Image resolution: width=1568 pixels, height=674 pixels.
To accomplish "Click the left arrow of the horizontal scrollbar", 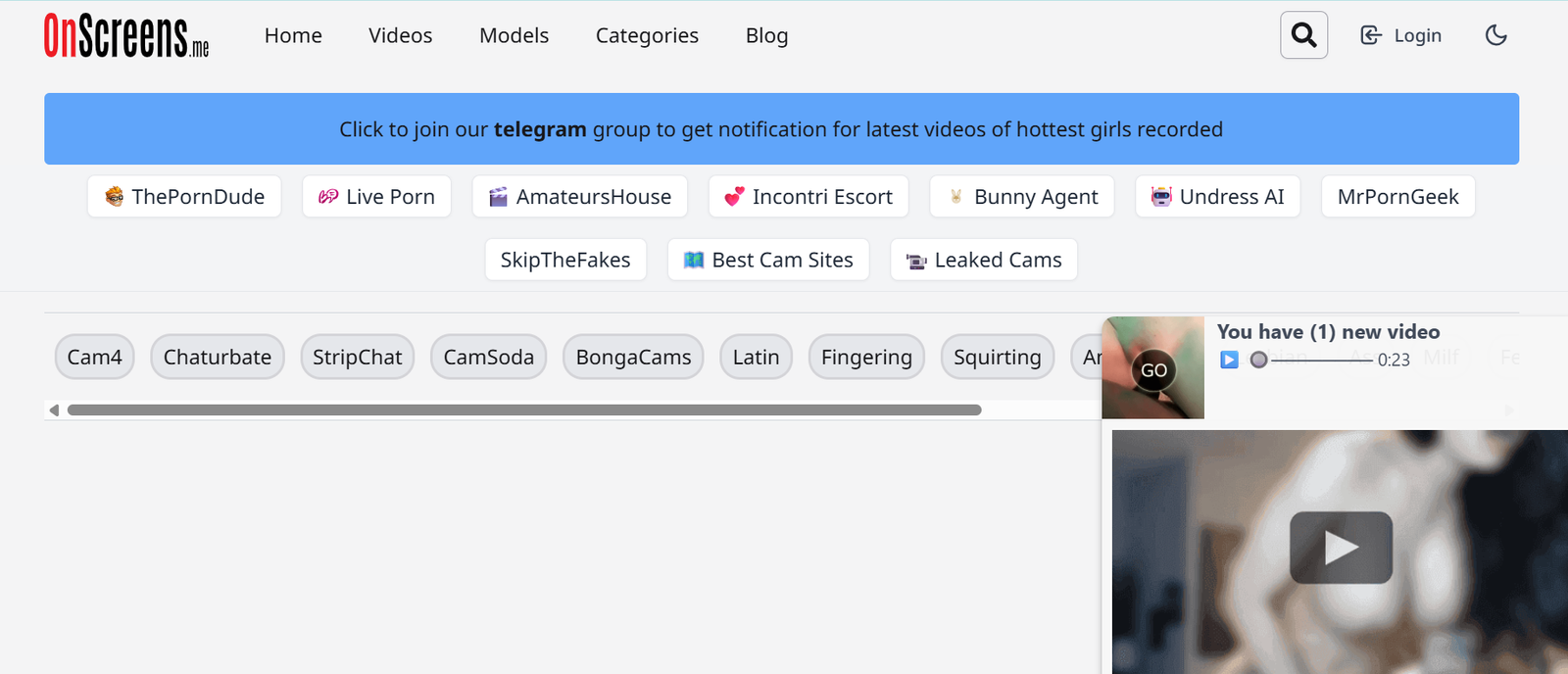I will pyautogui.click(x=54, y=410).
